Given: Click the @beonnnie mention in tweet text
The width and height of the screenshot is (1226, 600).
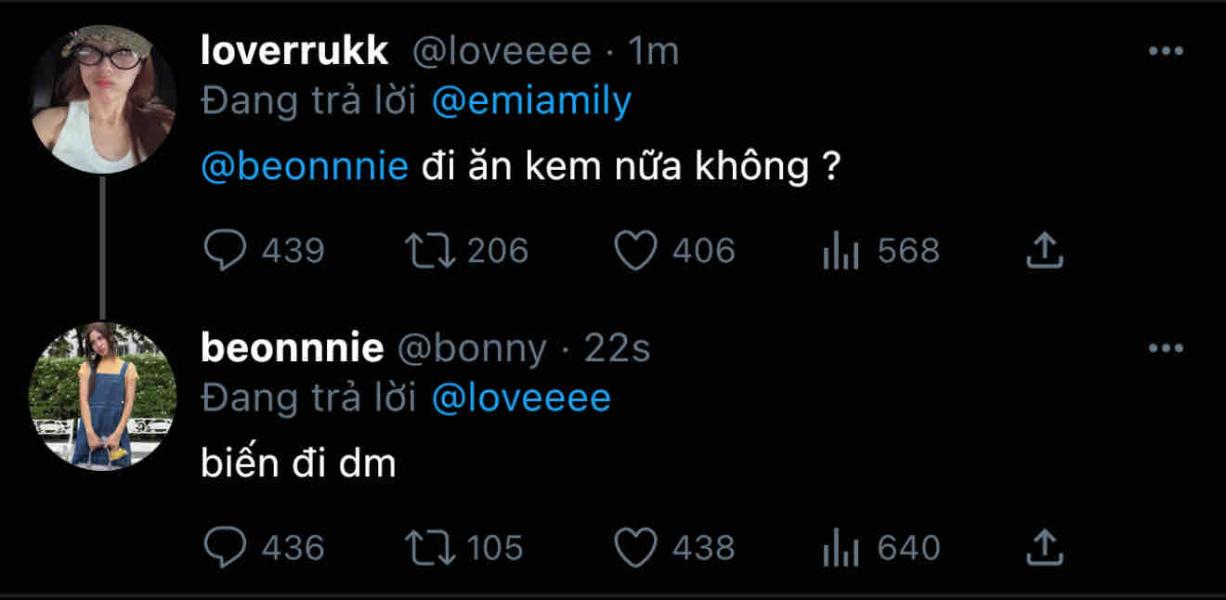Looking at the screenshot, I should click(x=304, y=166).
